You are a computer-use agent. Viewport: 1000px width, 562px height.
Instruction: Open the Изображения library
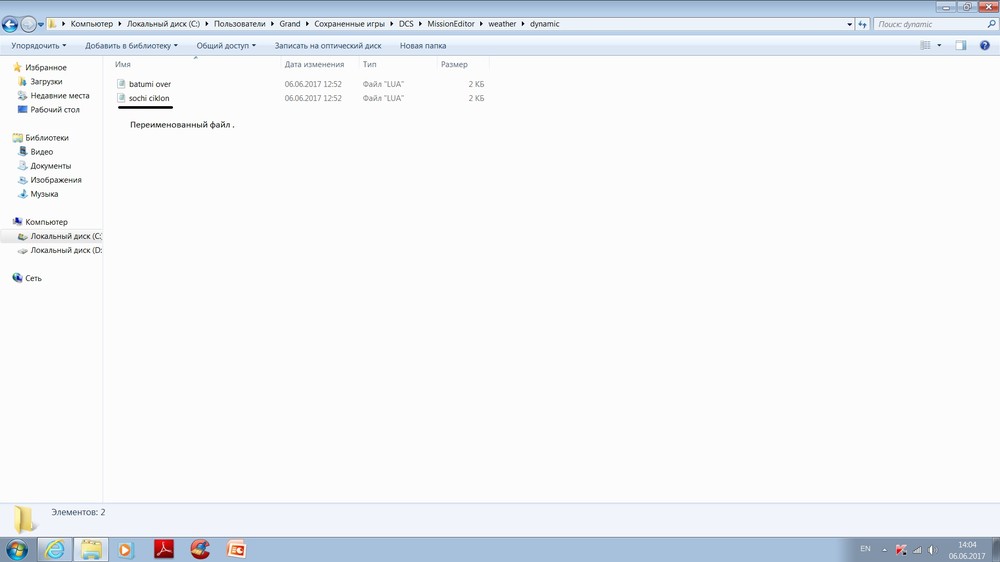[x=56, y=180]
